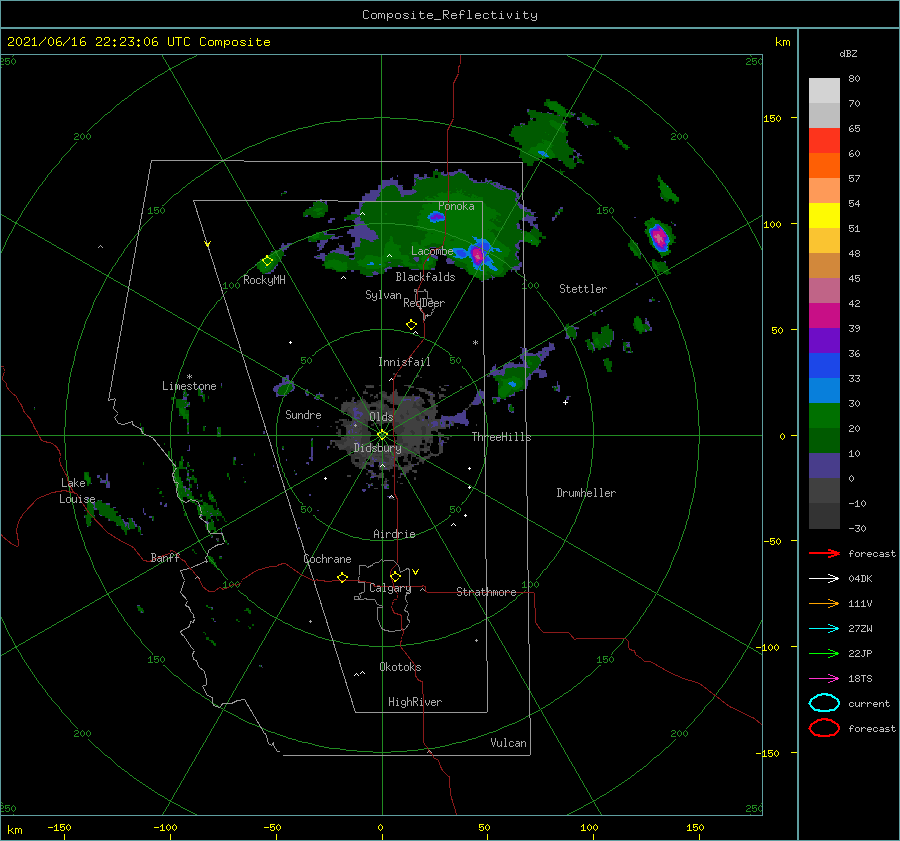Click the cyan 27ZW arrow icon
Screen dimensions: 900x841
pyautogui.click(x=824, y=629)
